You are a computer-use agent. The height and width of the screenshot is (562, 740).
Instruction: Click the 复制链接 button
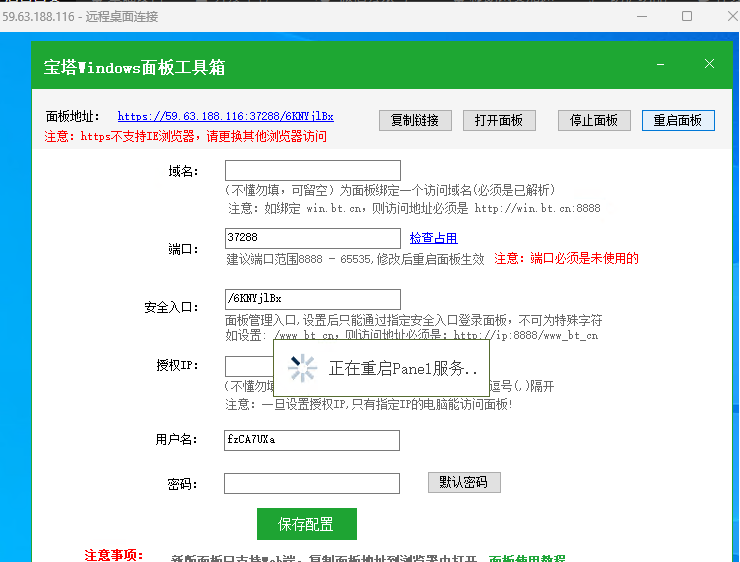[x=415, y=121]
